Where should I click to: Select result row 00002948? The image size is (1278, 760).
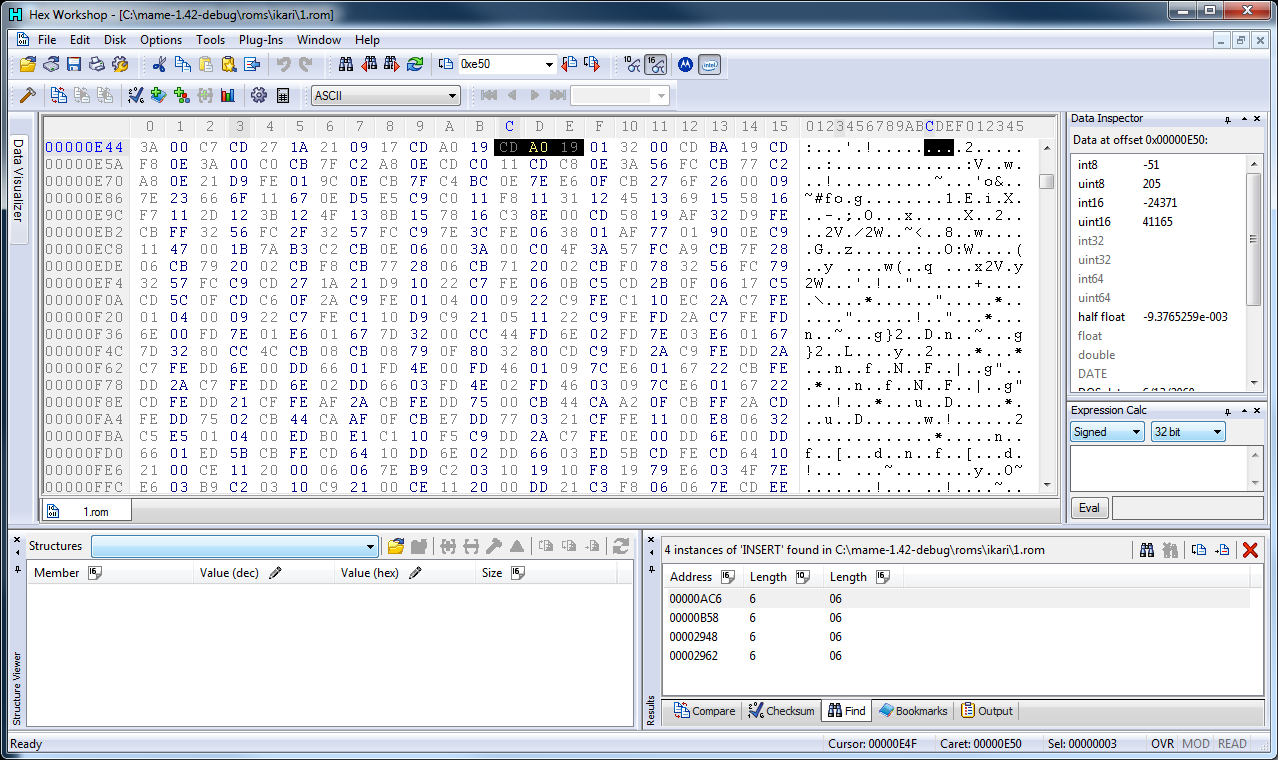click(x=956, y=636)
